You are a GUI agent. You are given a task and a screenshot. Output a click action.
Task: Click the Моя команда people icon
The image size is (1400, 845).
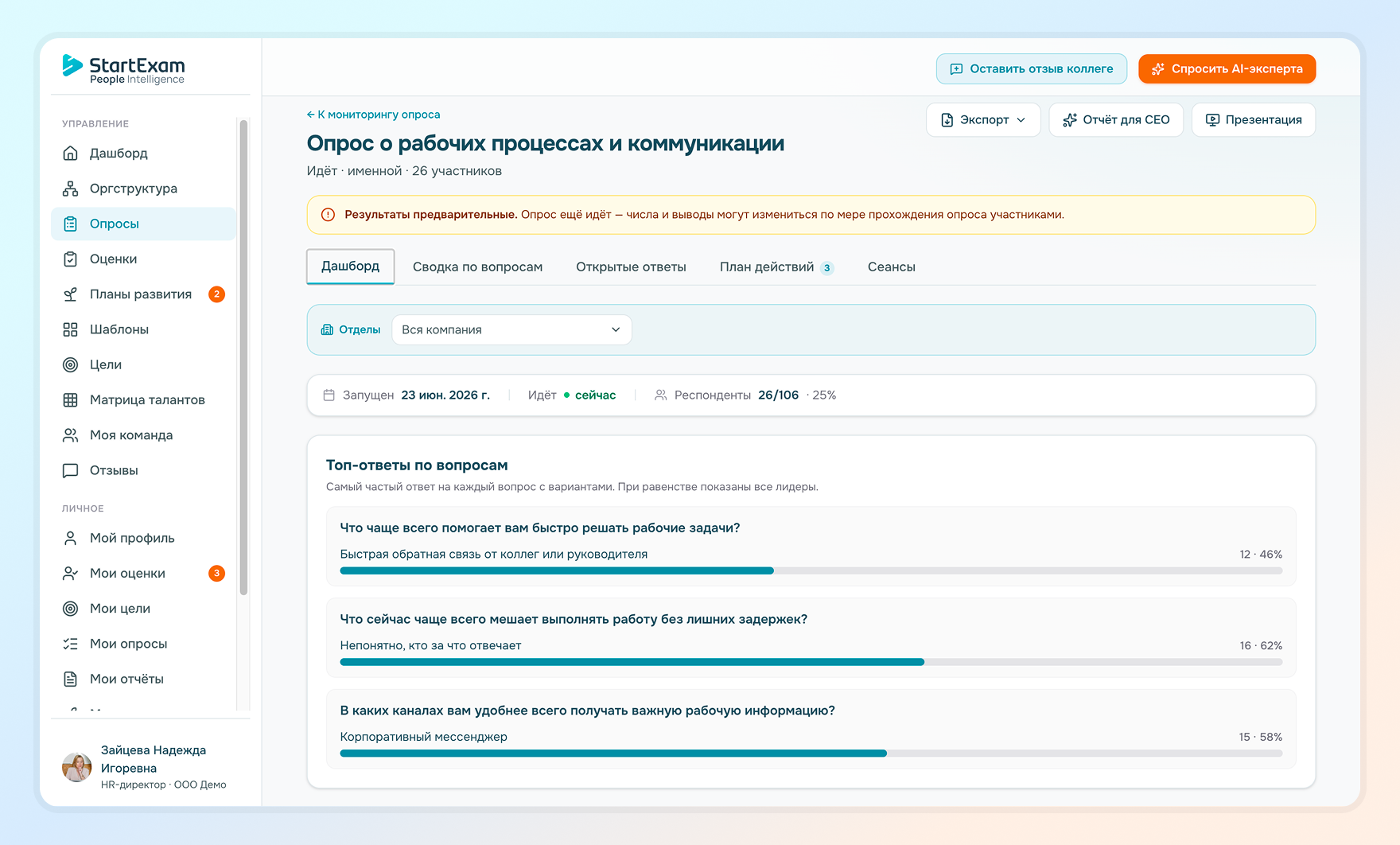(x=71, y=435)
